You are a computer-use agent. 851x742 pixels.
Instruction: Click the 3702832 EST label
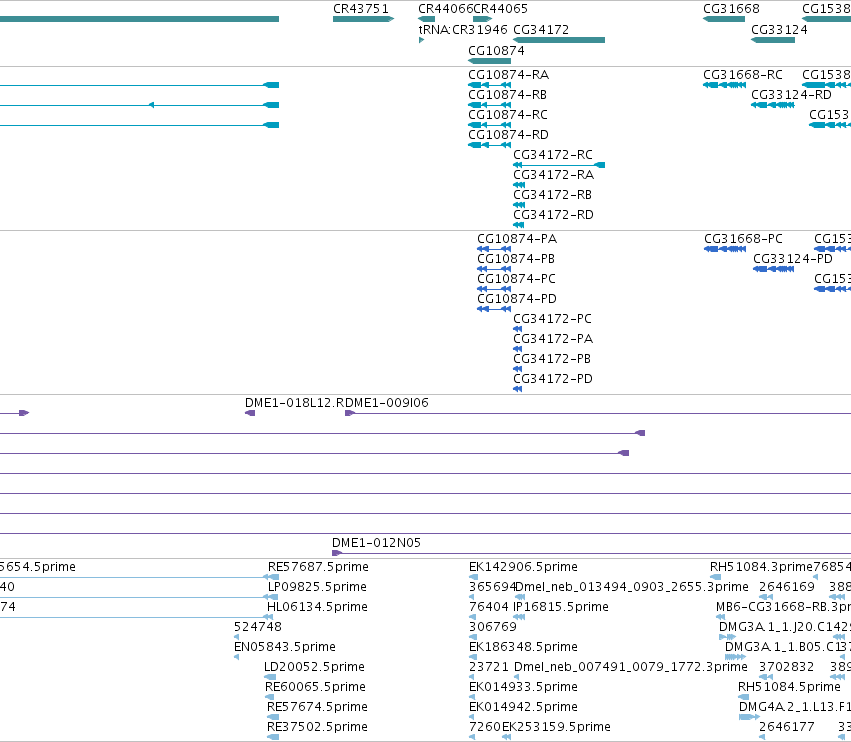coord(786,667)
